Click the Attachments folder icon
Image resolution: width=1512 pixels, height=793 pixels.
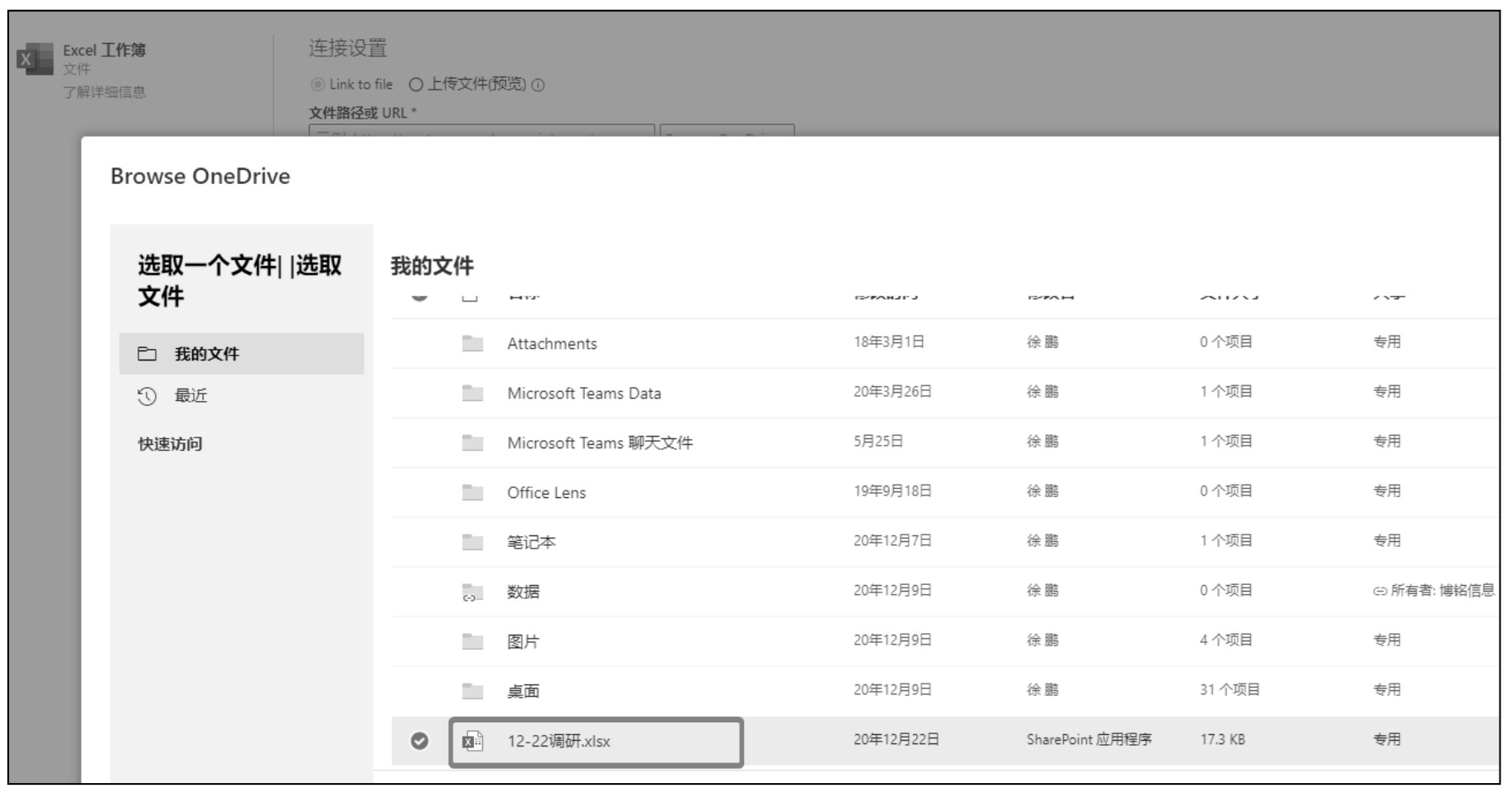click(472, 343)
